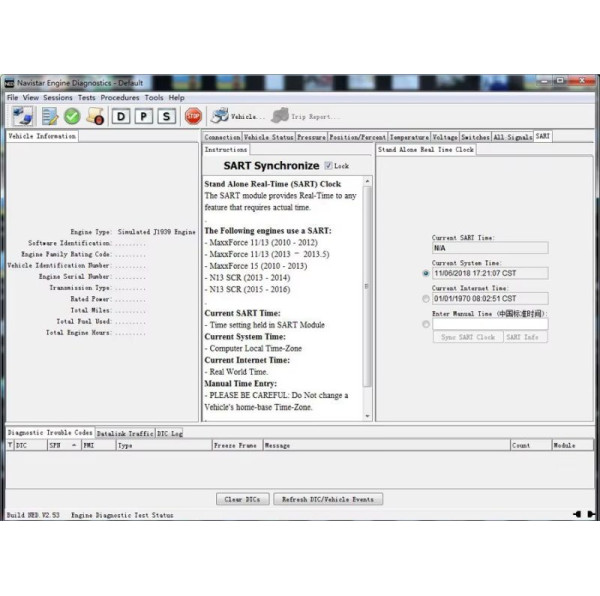Viewport: 600px width, 596px height.
Task: Click the D button in the toolbar
Action: (120, 117)
